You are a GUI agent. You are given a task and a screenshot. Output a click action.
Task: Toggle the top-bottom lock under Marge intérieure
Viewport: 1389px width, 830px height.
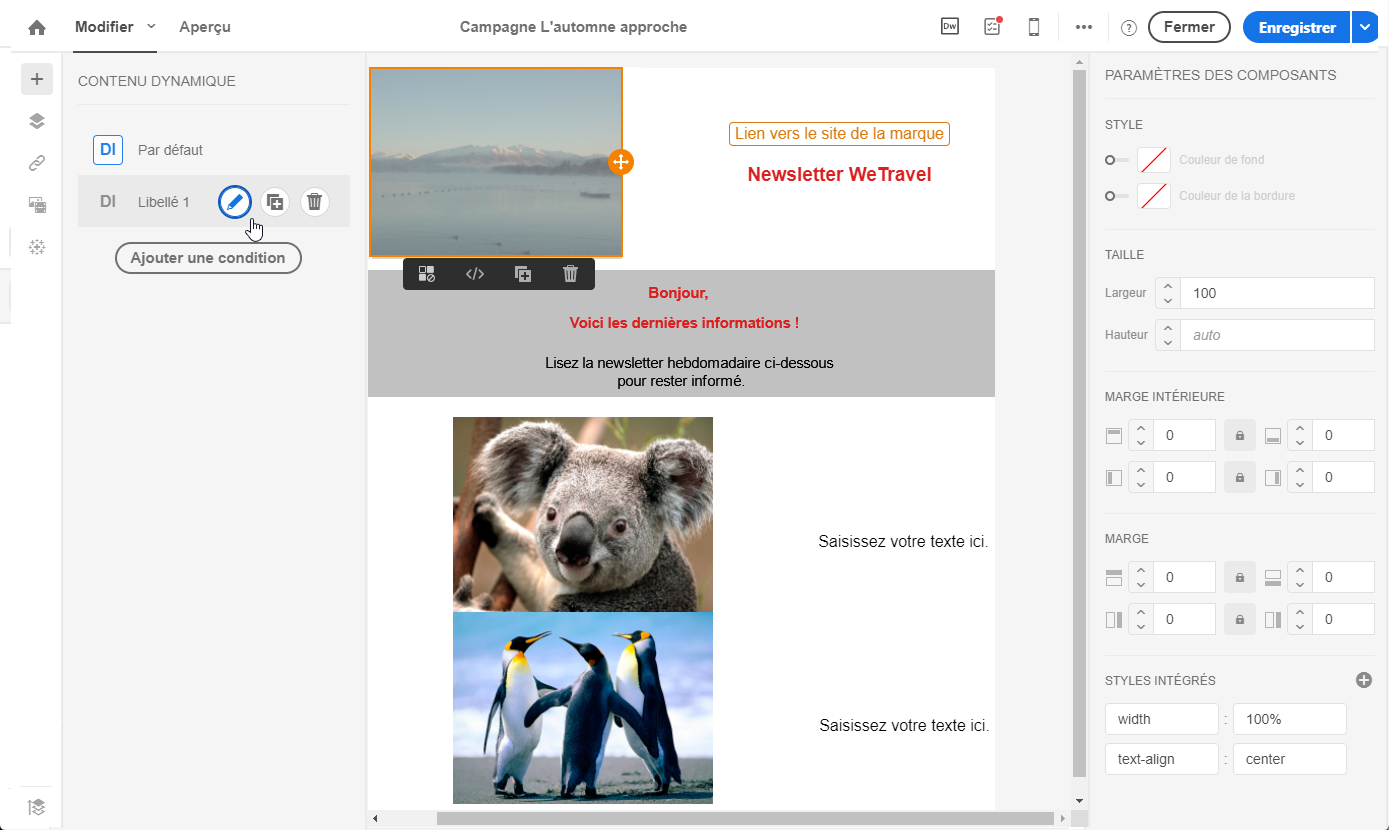[1240, 436]
